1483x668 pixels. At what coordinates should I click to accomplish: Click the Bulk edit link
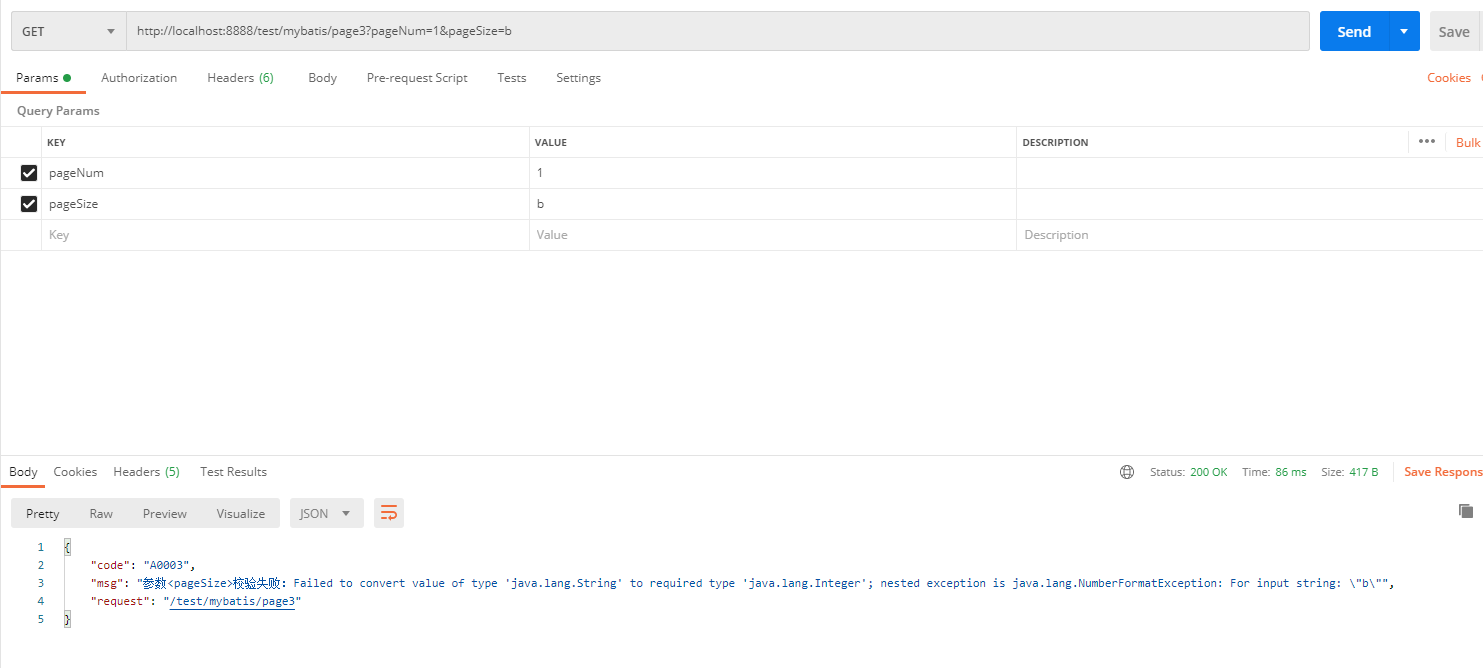pos(1468,142)
